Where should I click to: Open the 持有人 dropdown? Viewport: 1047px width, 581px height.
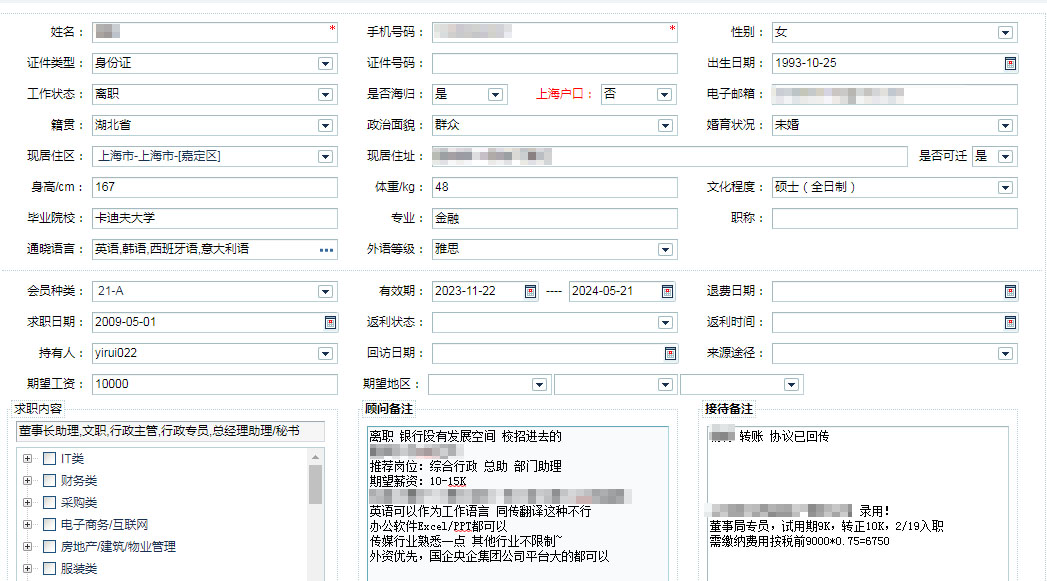pyautogui.click(x=325, y=354)
